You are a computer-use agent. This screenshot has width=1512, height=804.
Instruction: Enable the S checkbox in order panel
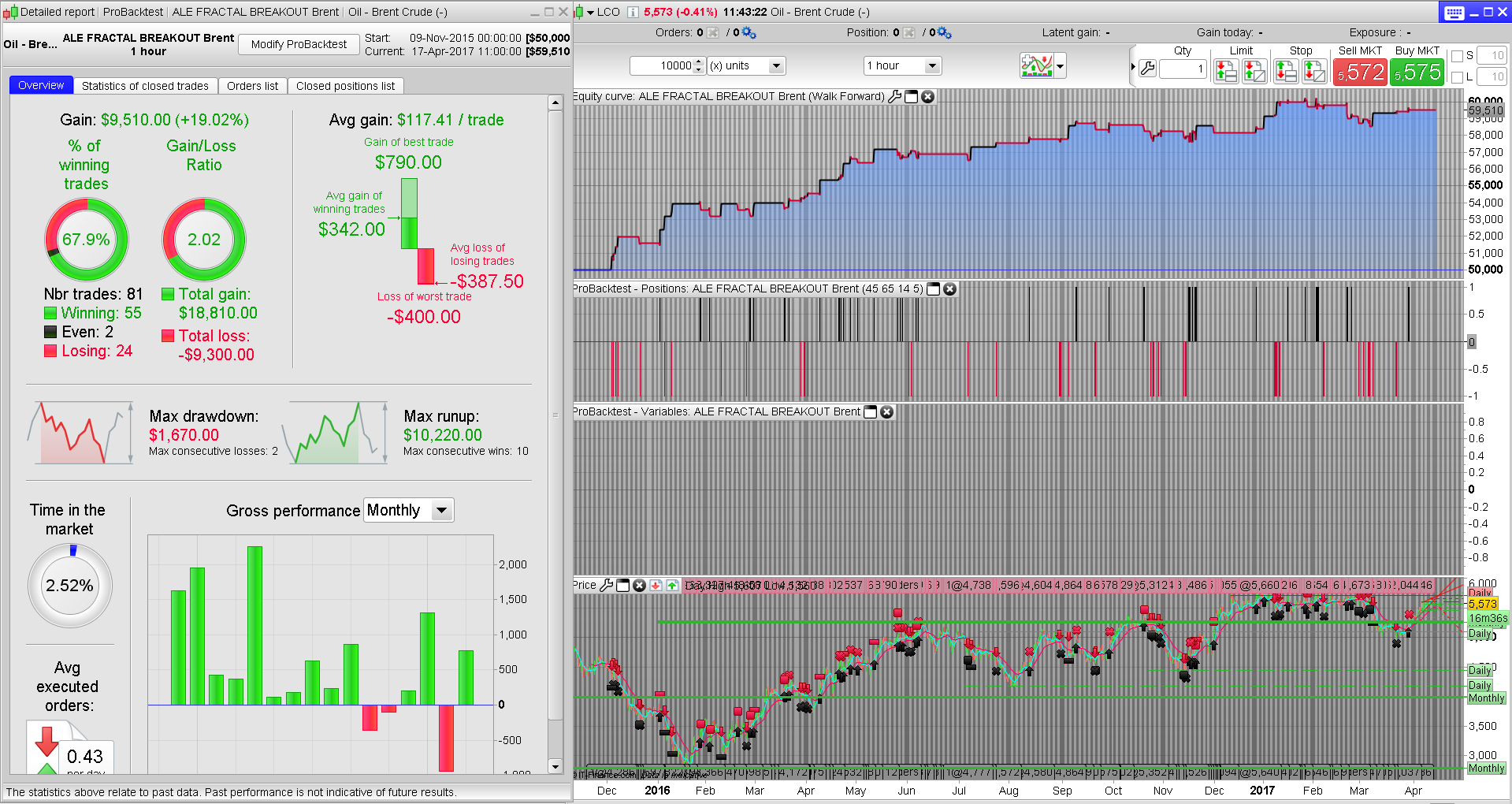(x=1458, y=56)
